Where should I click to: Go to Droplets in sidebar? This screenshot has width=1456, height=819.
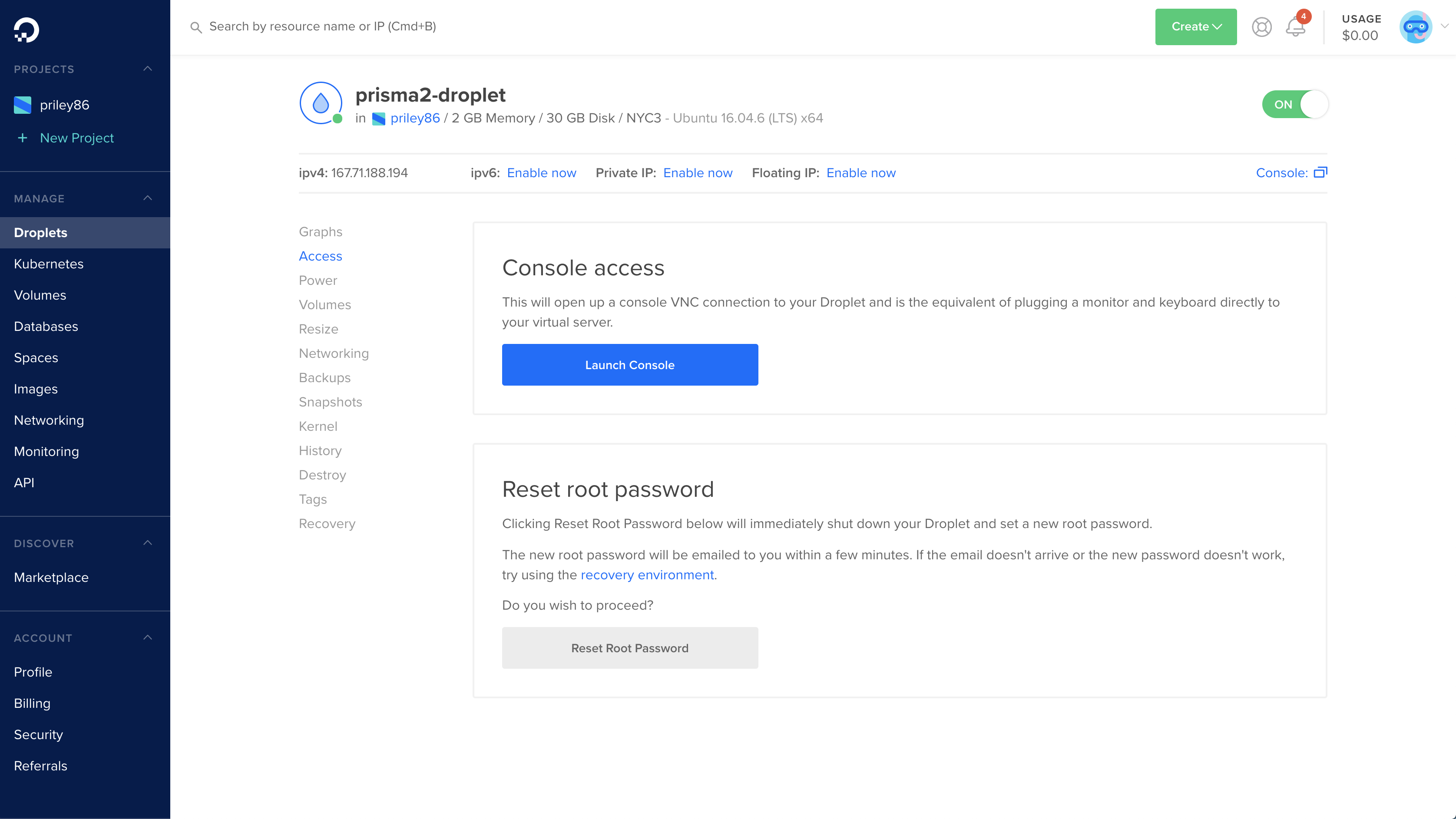tap(85, 233)
